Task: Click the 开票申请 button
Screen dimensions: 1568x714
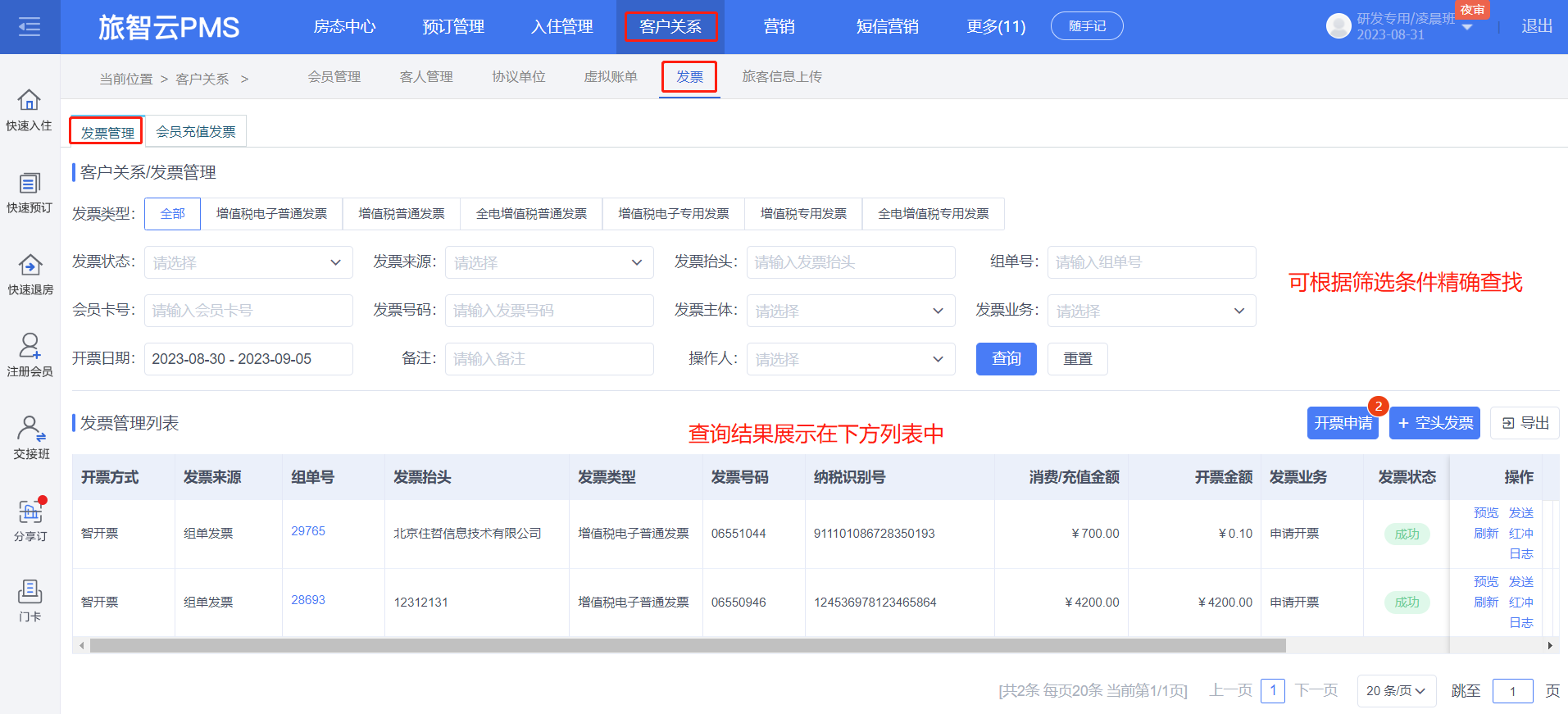Action: coord(1343,423)
